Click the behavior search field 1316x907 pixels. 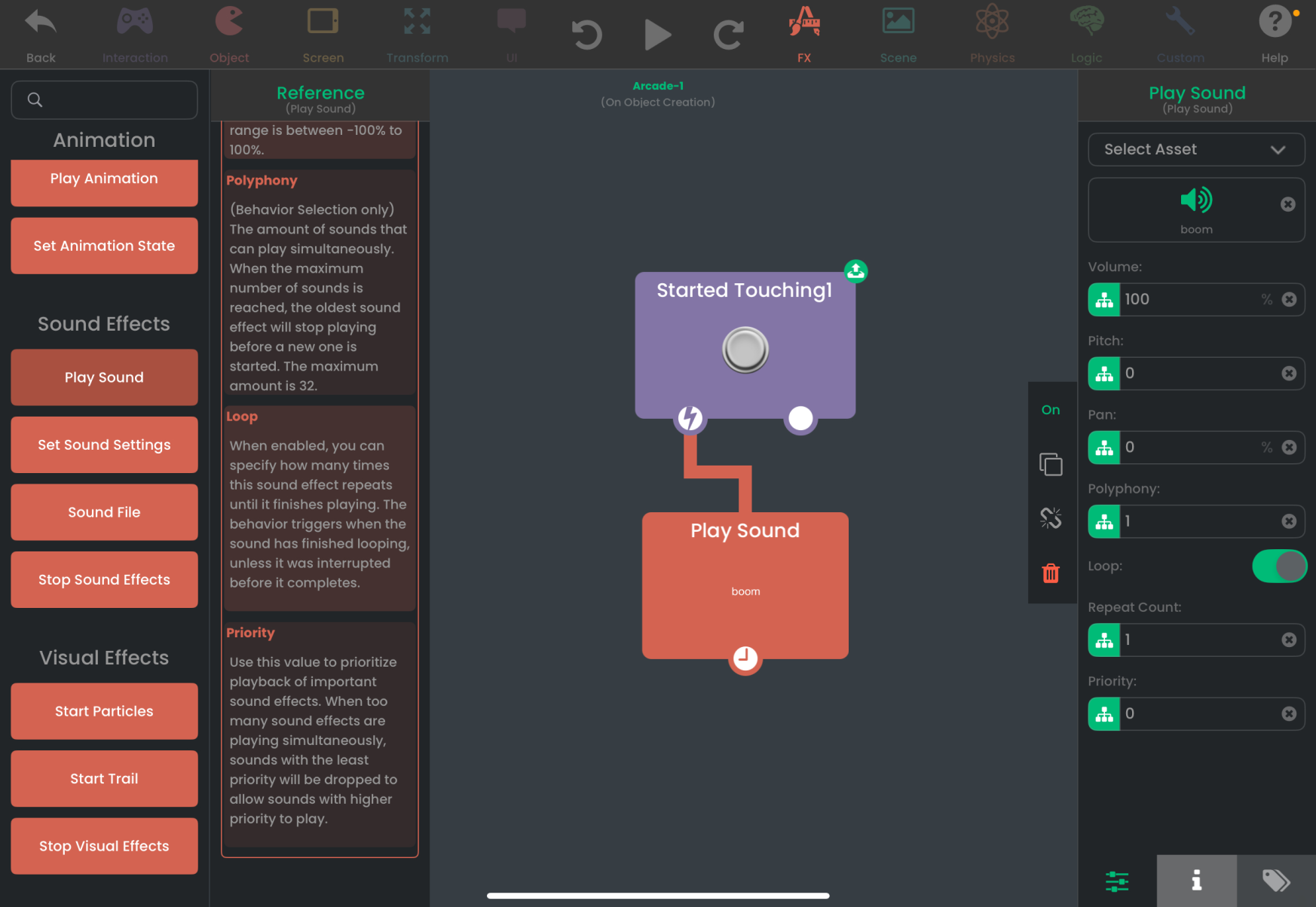[104, 99]
